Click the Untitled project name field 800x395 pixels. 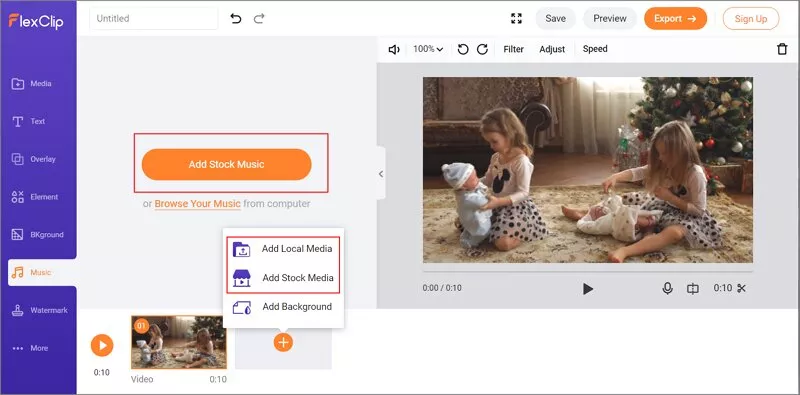[154, 18]
